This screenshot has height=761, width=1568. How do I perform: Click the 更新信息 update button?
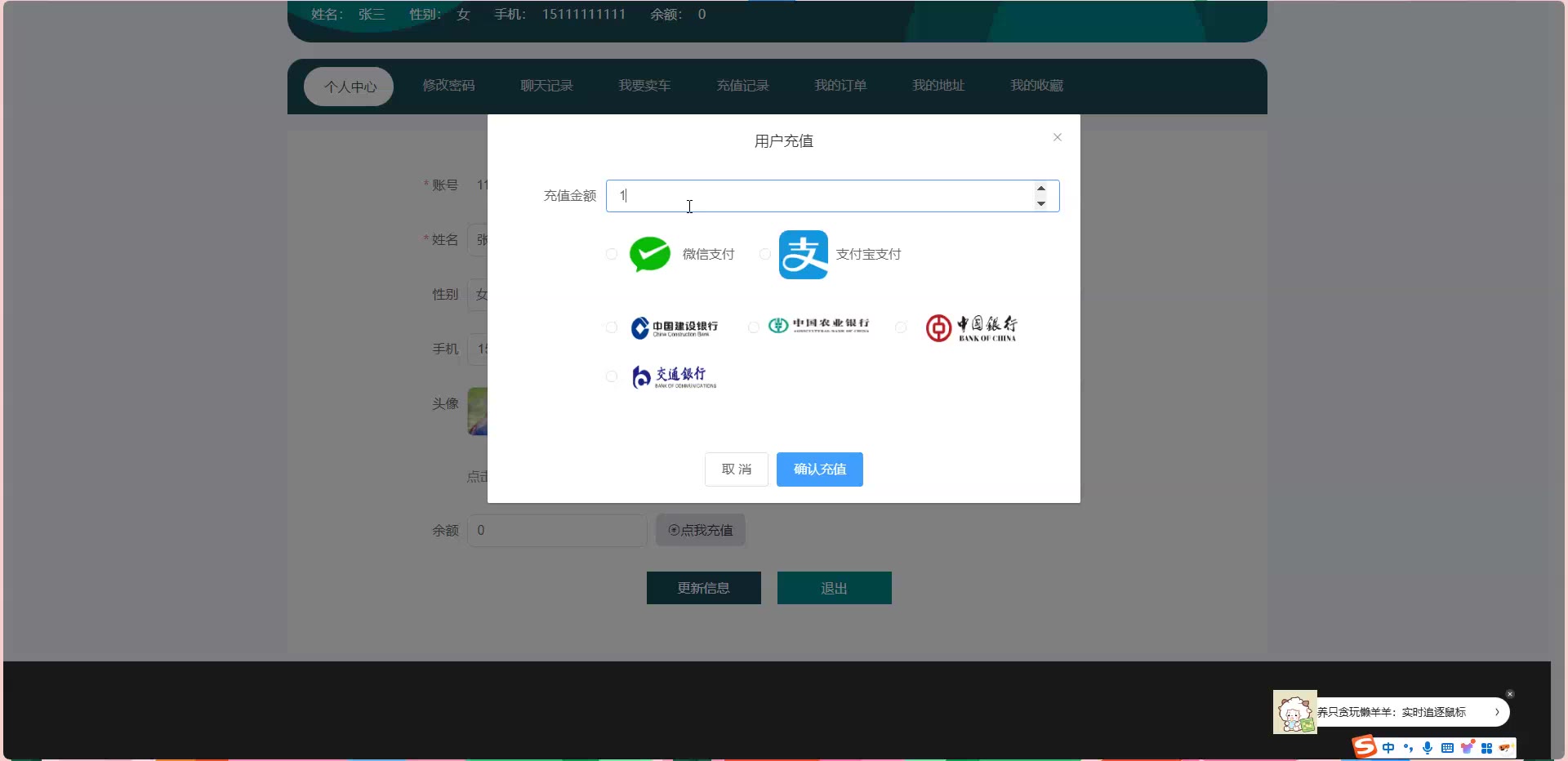pyautogui.click(x=704, y=588)
